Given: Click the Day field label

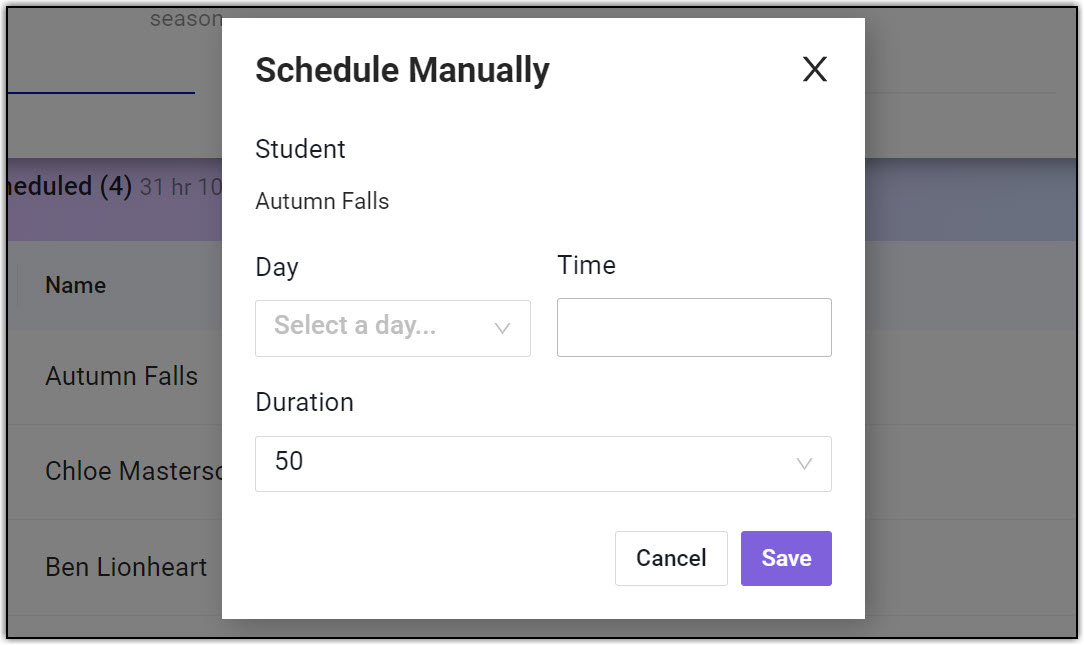Looking at the screenshot, I should click(277, 267).
